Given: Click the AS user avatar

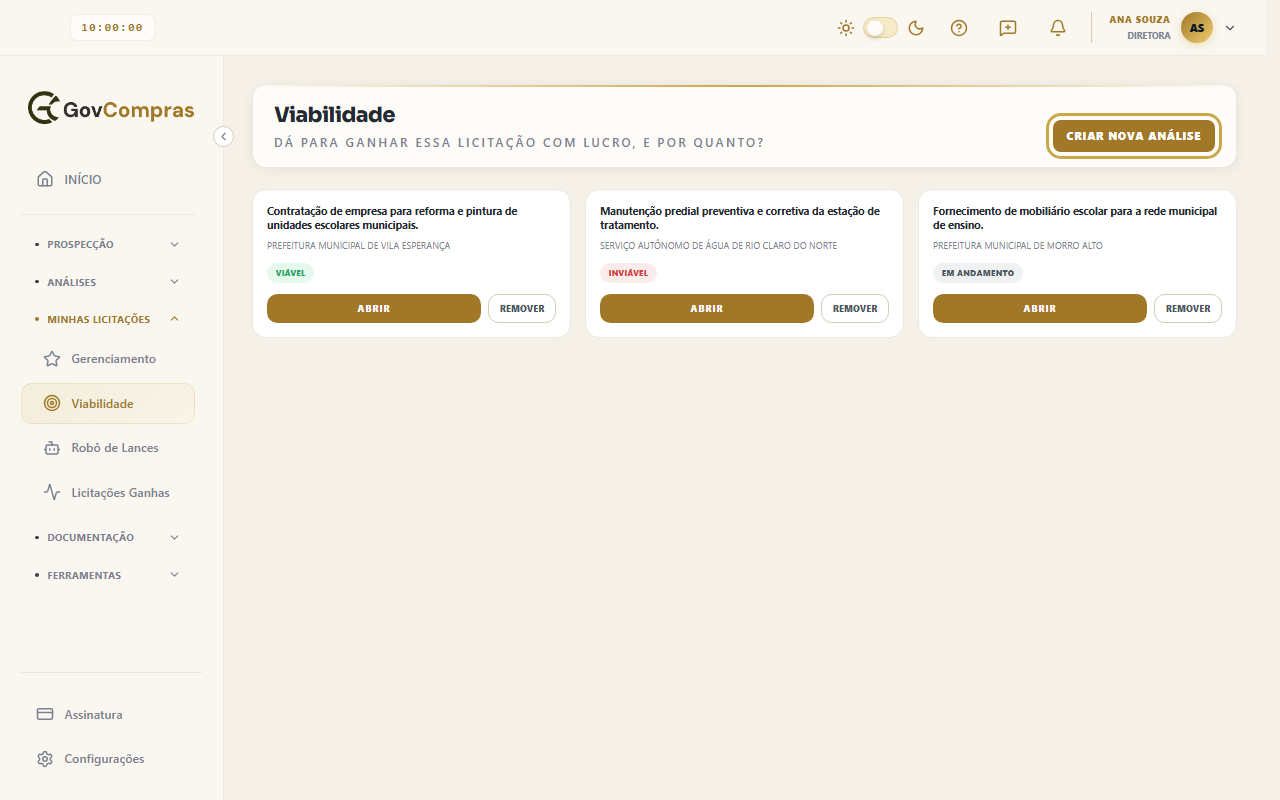Looking at the screenshot, I should point(1197,28).
